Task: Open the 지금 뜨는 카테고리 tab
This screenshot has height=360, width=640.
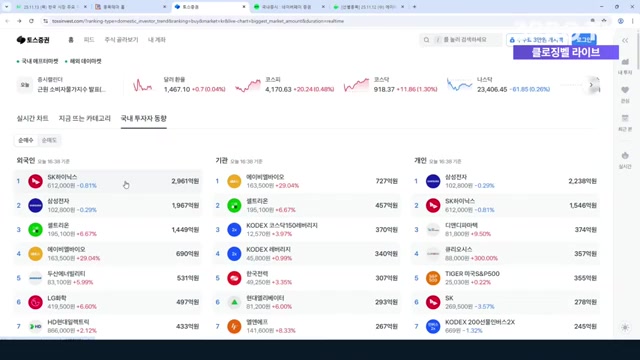Action: (84, 118)
